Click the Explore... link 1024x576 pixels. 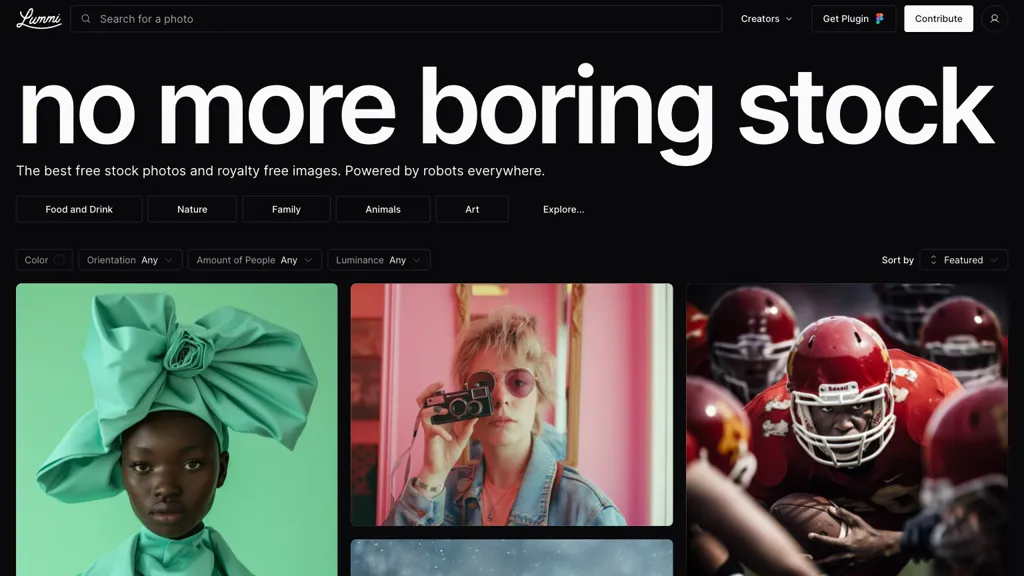point(563,209)
